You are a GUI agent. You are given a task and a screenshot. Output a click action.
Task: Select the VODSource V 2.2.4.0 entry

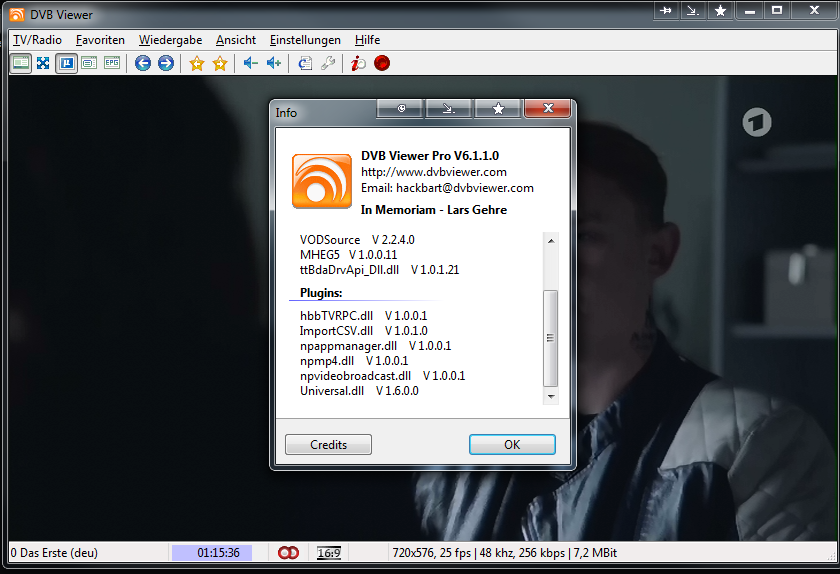point(357,240)
